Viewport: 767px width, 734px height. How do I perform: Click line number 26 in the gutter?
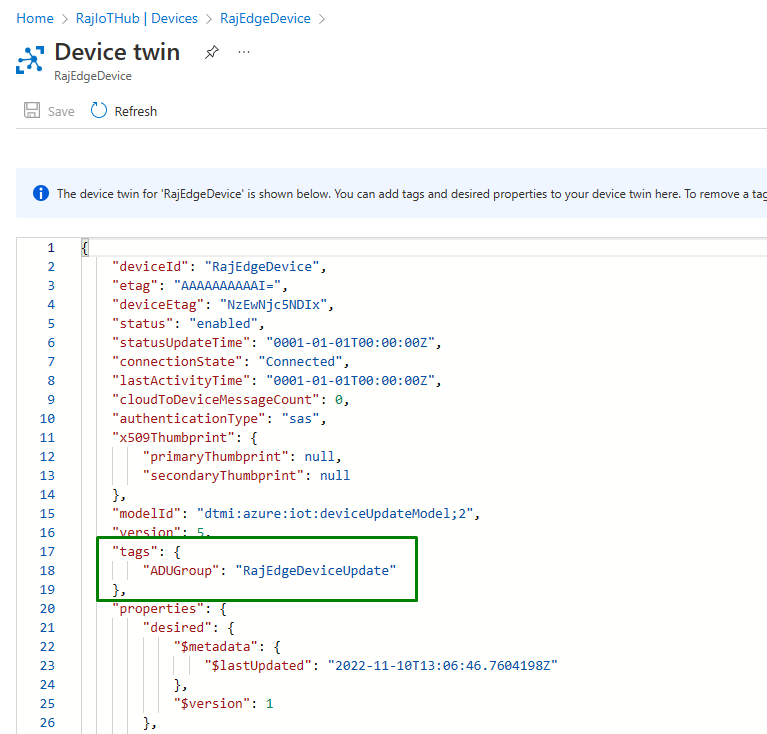click(47, 723)
